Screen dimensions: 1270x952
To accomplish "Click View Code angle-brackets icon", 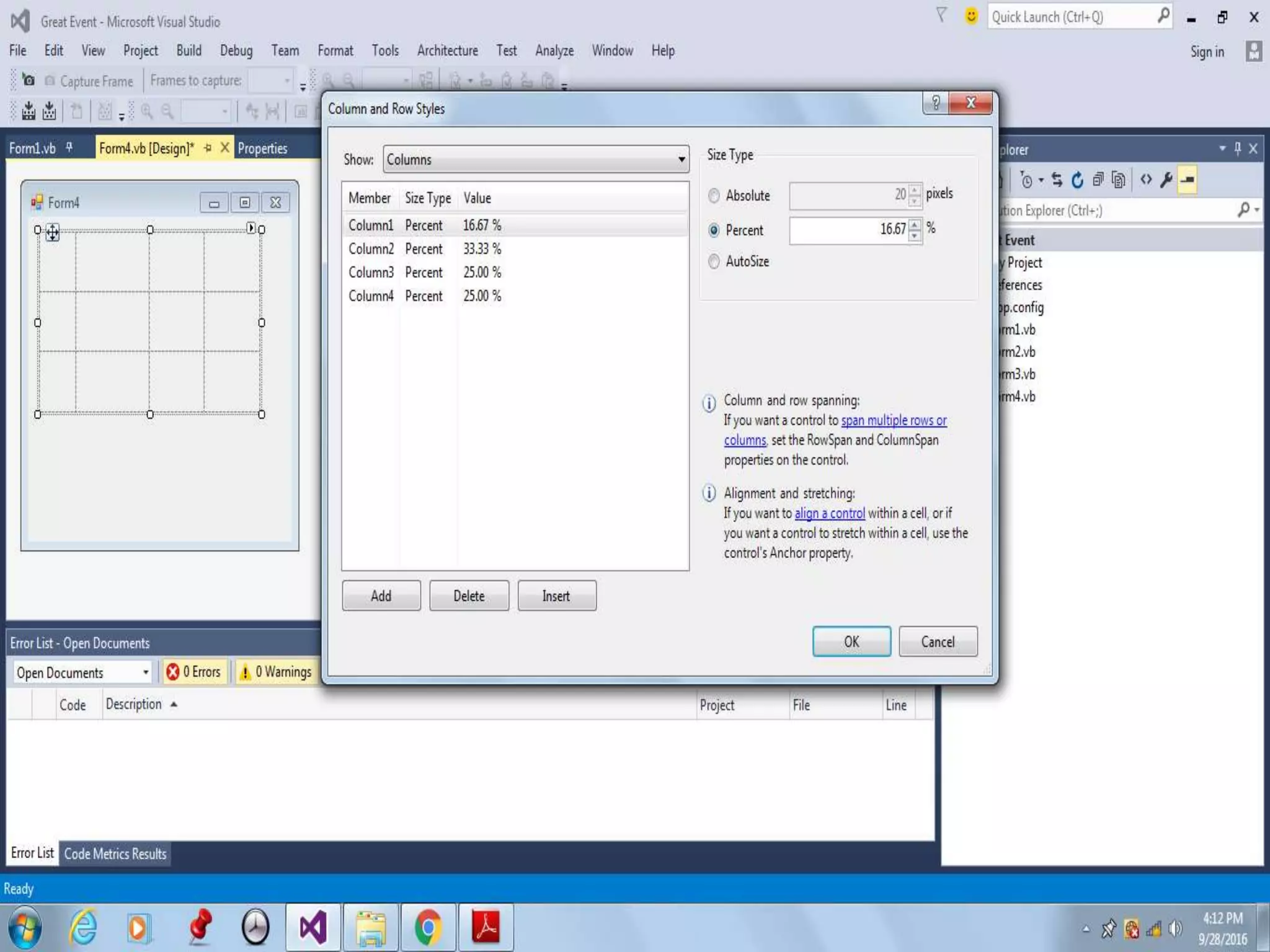I will (x=1145, y=180).
